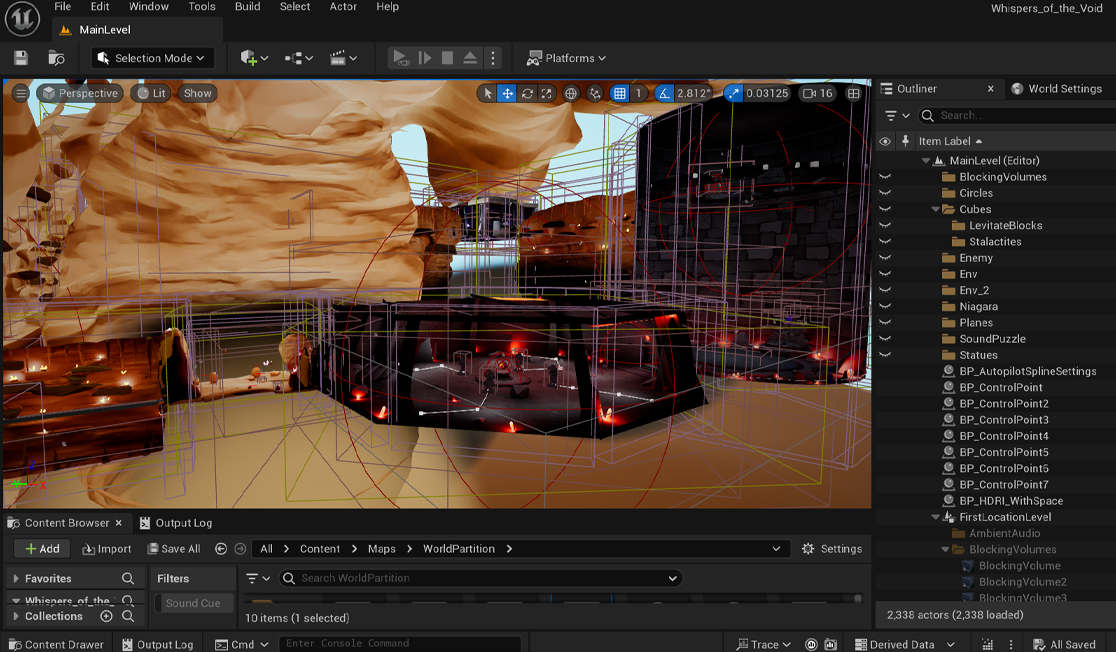This screenshot has height=652, width=1116.
Task: Collapse the Cubes folder
Action: (935, 209)
